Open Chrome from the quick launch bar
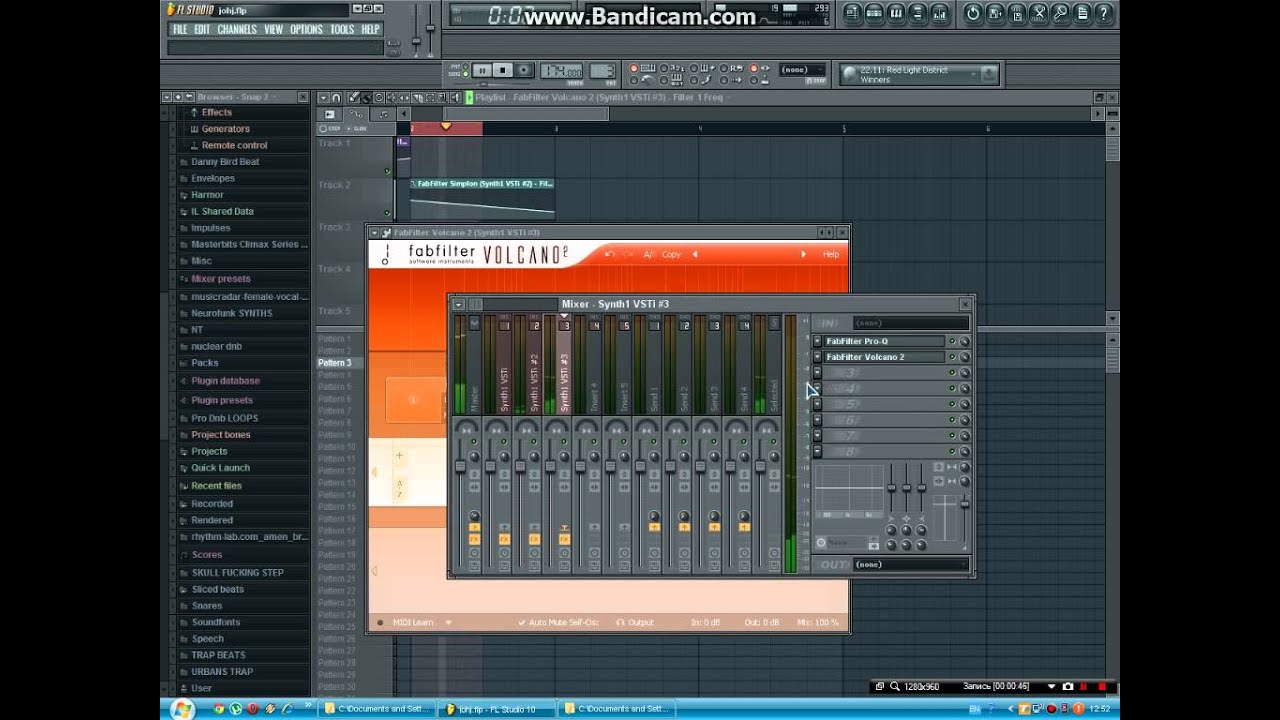 point(219,709)
